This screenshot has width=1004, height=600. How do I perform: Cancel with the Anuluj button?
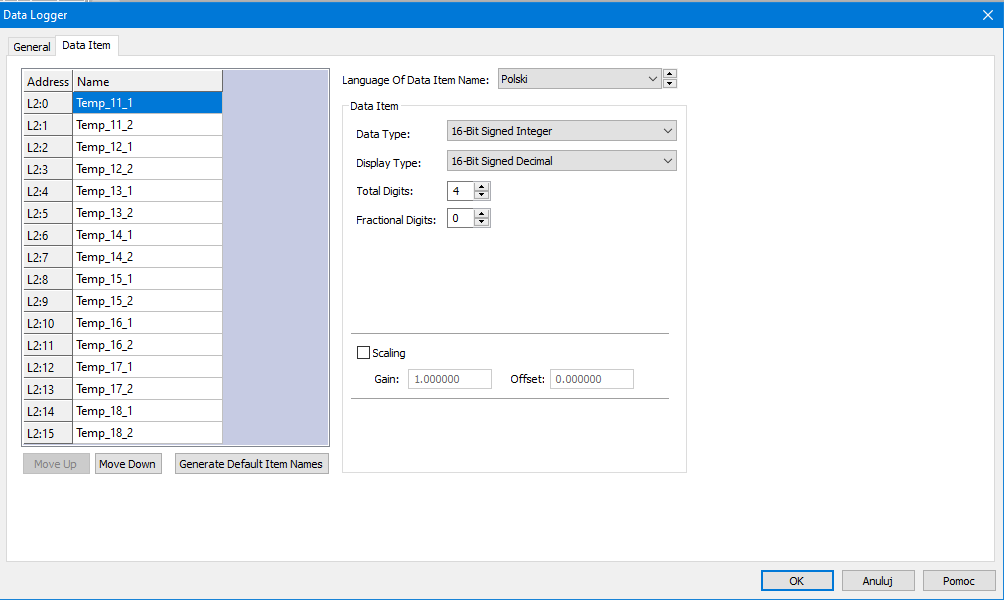[x=878, y=580]
